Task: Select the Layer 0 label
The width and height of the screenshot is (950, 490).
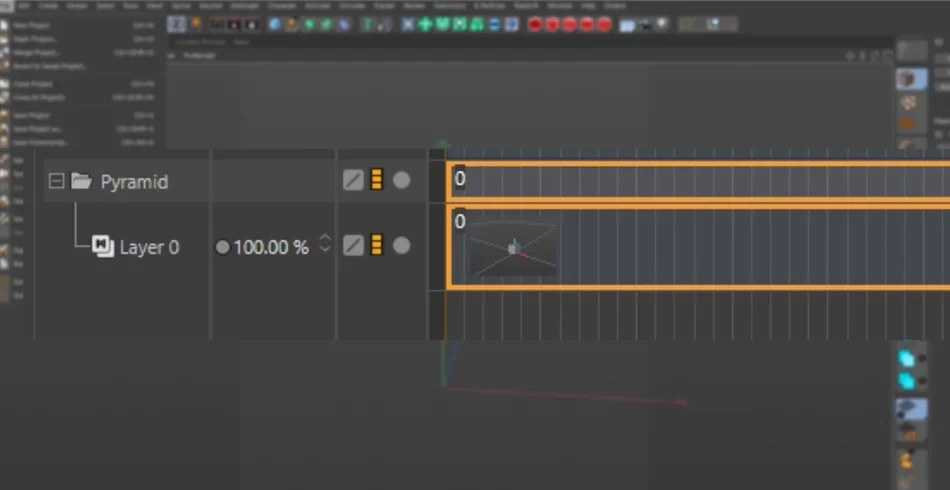Action: pos(149,247)
